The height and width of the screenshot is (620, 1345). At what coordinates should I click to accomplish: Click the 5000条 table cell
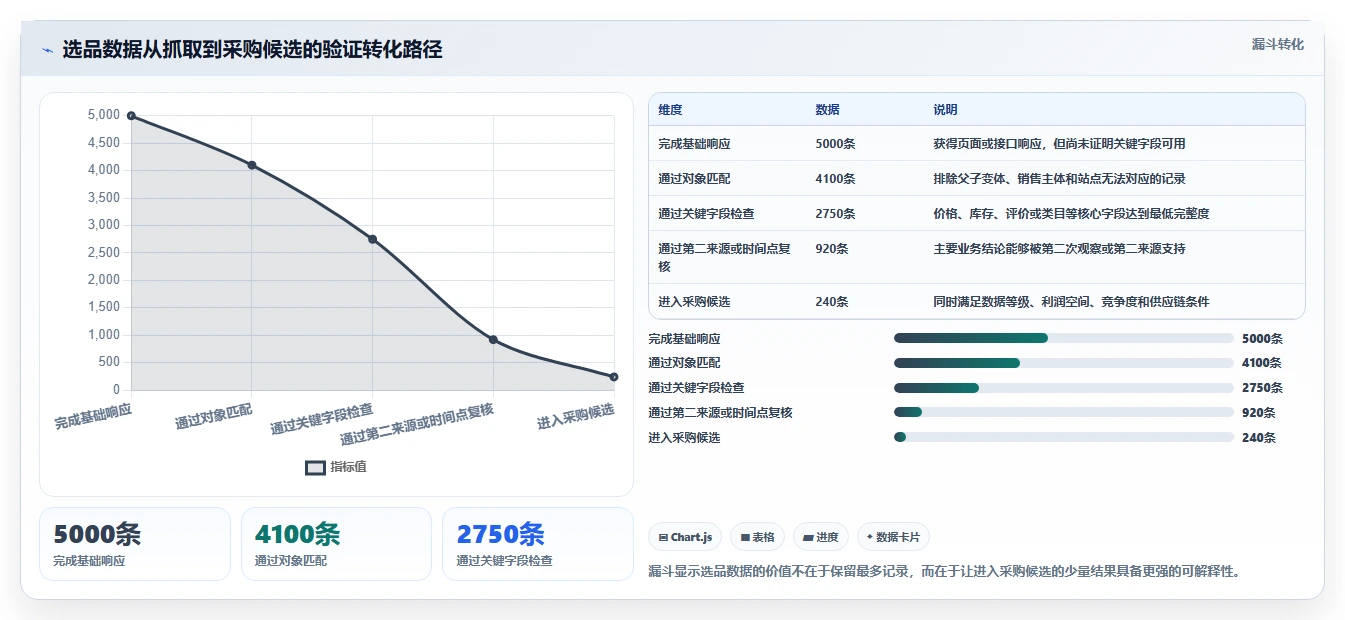click(835, 144)
